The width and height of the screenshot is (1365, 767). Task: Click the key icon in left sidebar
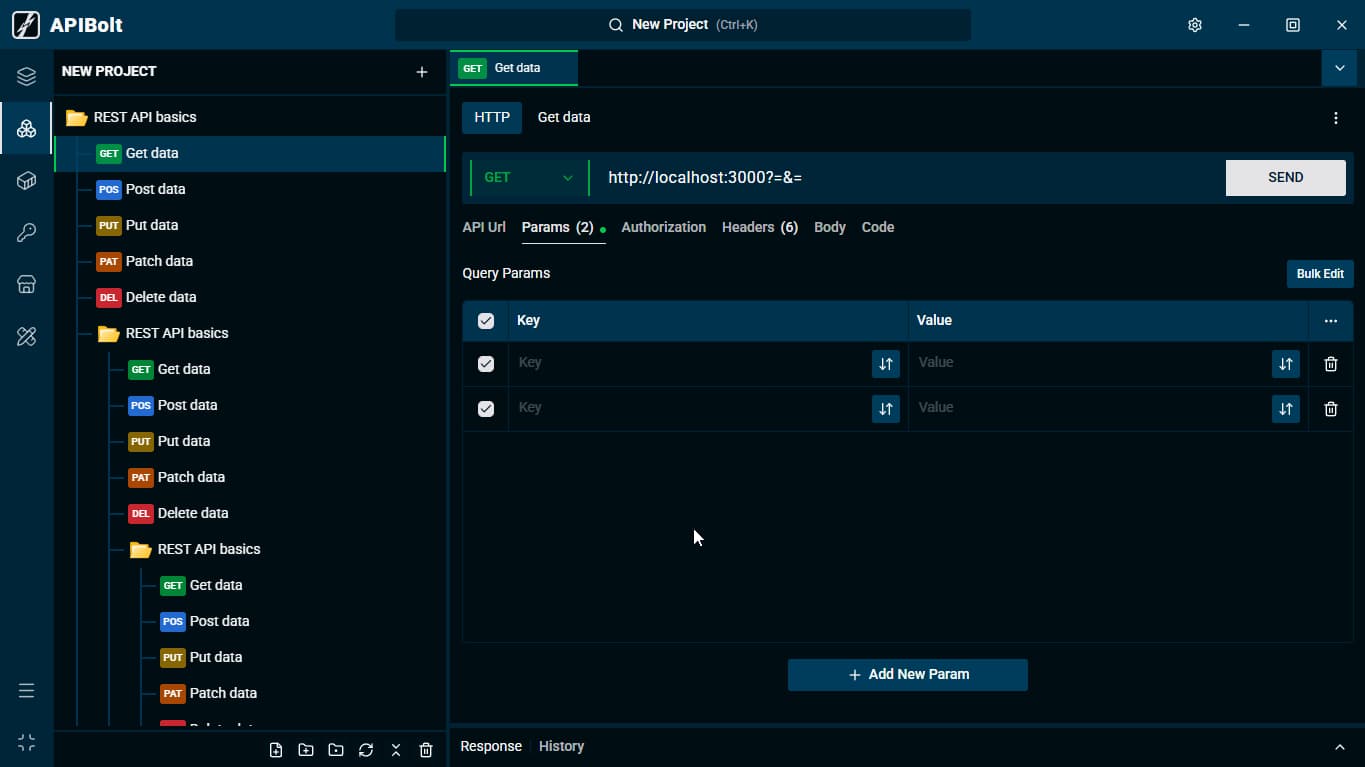(x=26, y=233)
